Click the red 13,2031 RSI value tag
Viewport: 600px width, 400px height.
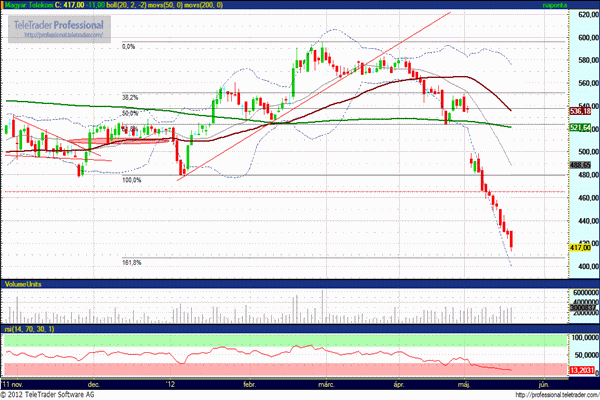582,370
